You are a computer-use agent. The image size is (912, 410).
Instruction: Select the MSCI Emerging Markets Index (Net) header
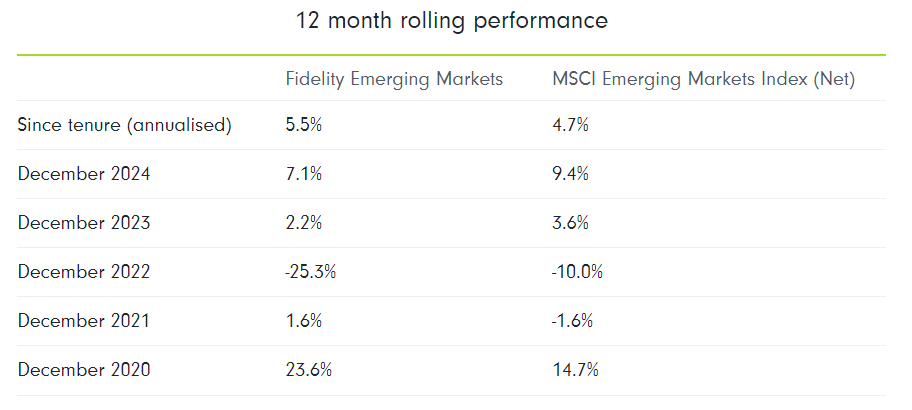703,79
